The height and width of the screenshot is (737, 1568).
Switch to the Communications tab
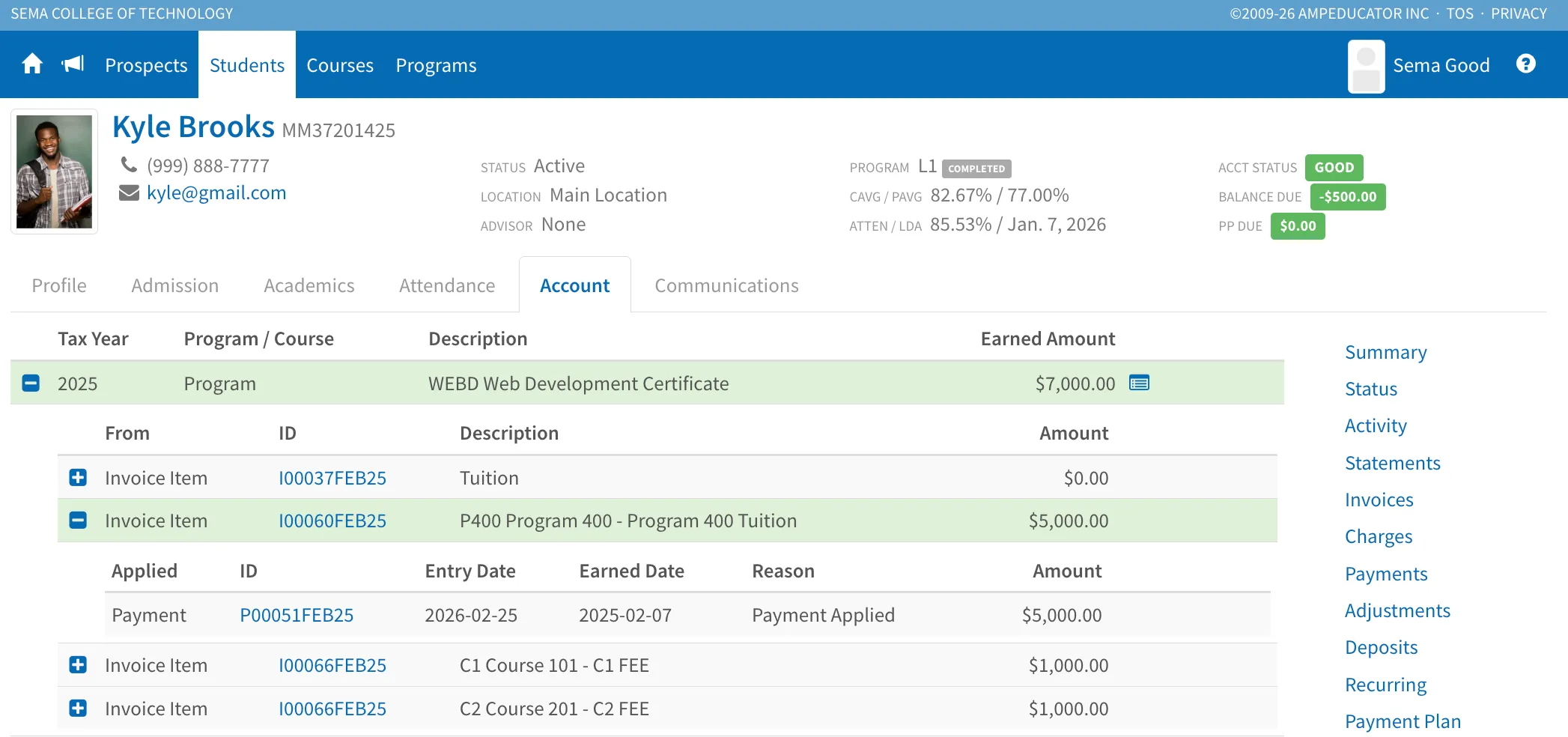coord(726,285)
